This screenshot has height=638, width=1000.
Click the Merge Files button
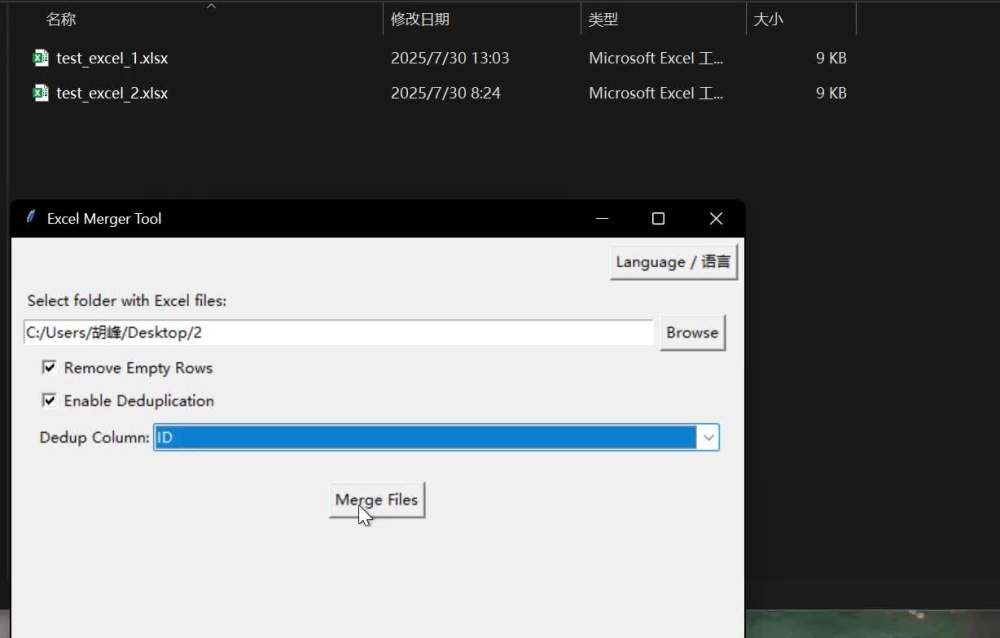pyautogui.click(x=376, y=500)
